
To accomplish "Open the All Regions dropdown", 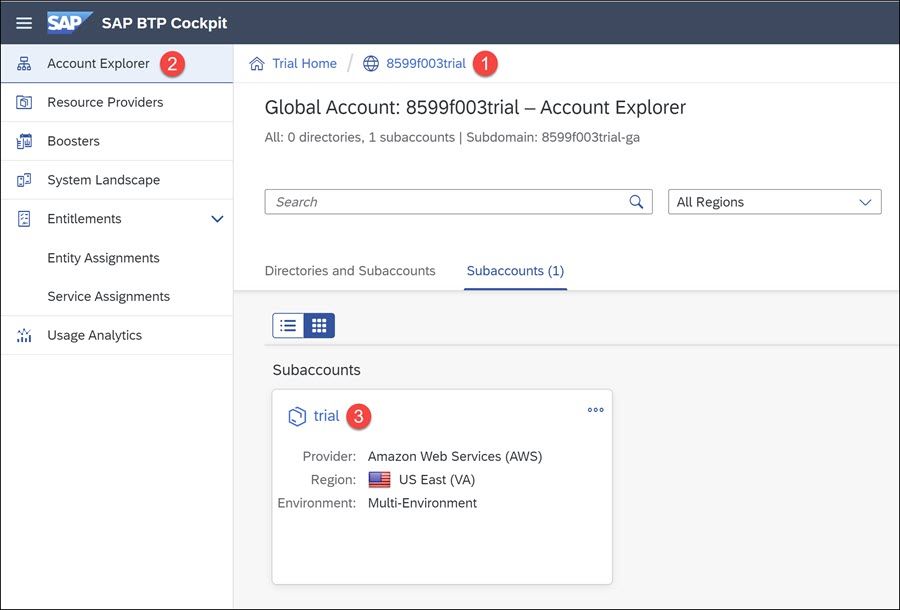I will 774,202.
